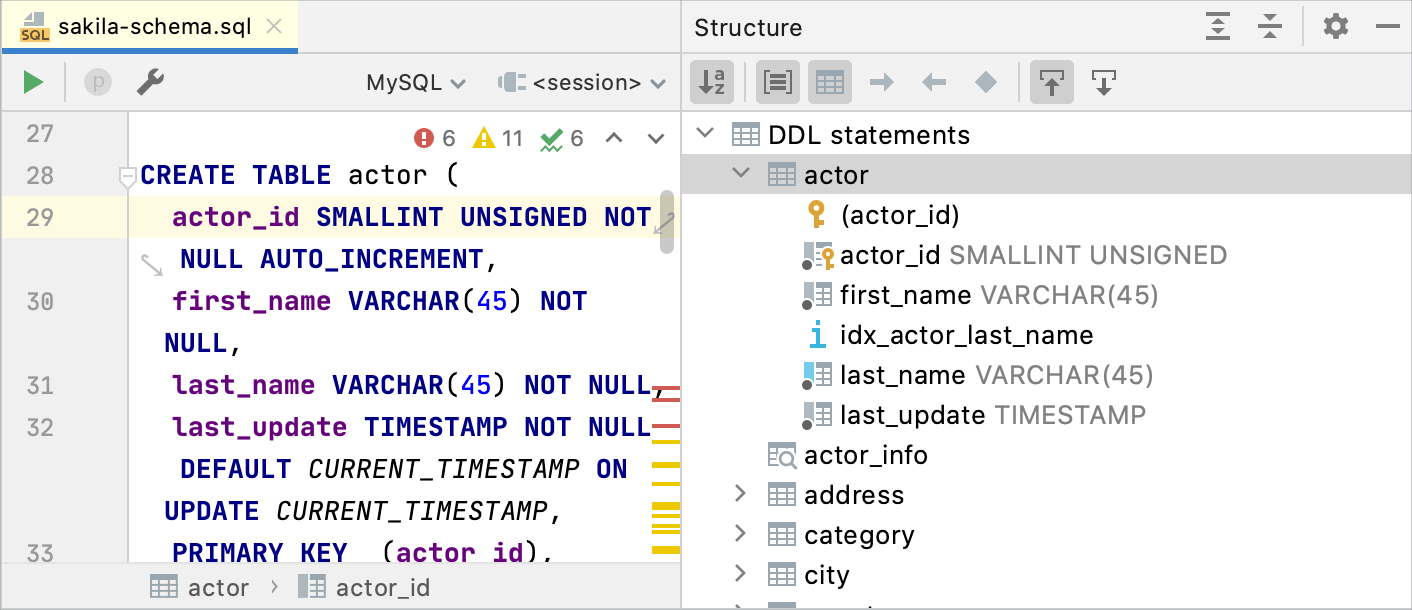The height and width of the screenshot is (610, 1412).
Task: Click the list view icon in Structure toolbar
Action: 777,82
